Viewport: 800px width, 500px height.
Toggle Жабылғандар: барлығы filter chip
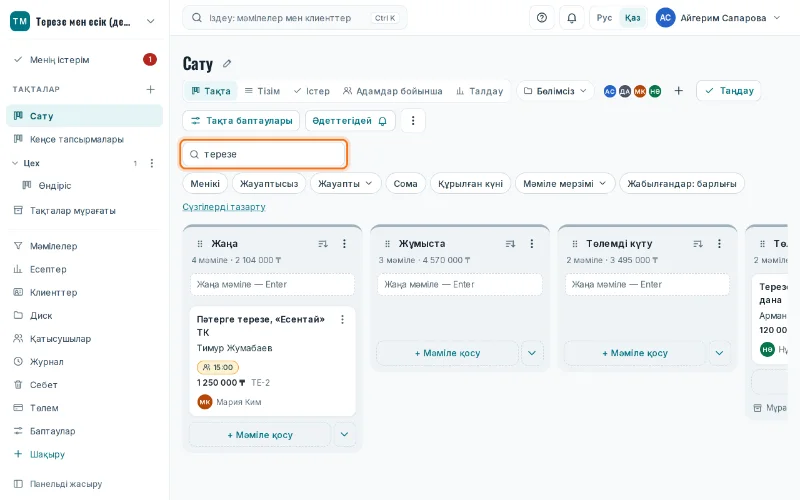(682, 184)
